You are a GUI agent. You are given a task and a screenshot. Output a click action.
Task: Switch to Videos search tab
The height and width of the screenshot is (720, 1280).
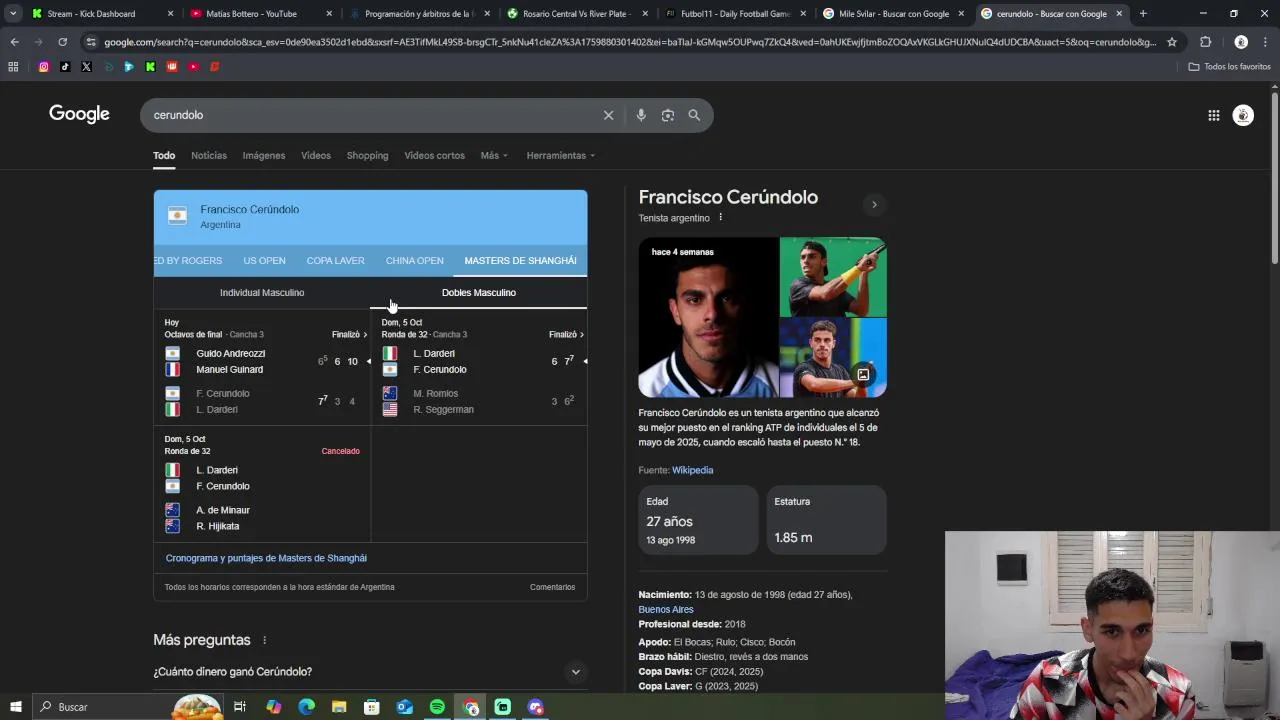pos(316,155)
